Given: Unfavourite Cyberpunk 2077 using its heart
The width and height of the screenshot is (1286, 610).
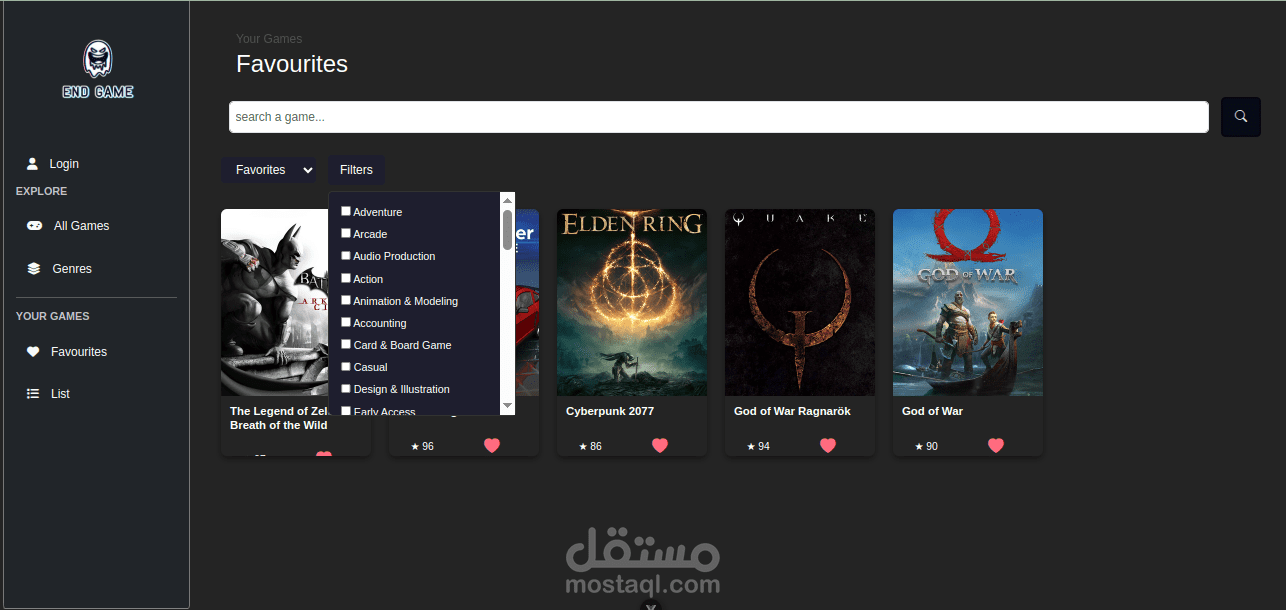Looking at the screenshot, I should 660,446.
